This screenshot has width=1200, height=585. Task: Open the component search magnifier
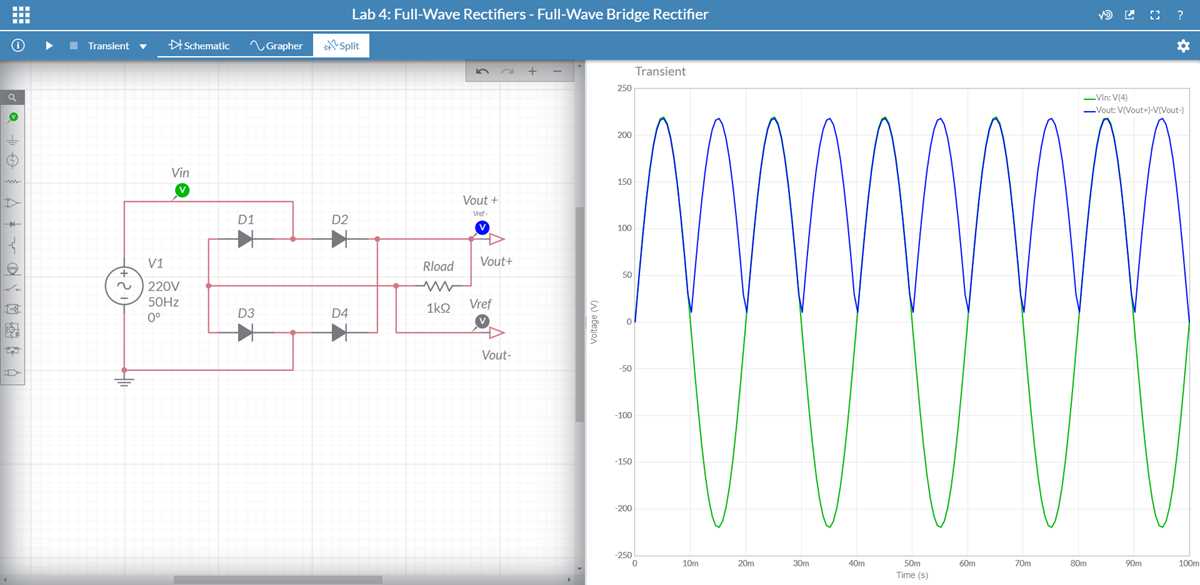pos(12,97)
